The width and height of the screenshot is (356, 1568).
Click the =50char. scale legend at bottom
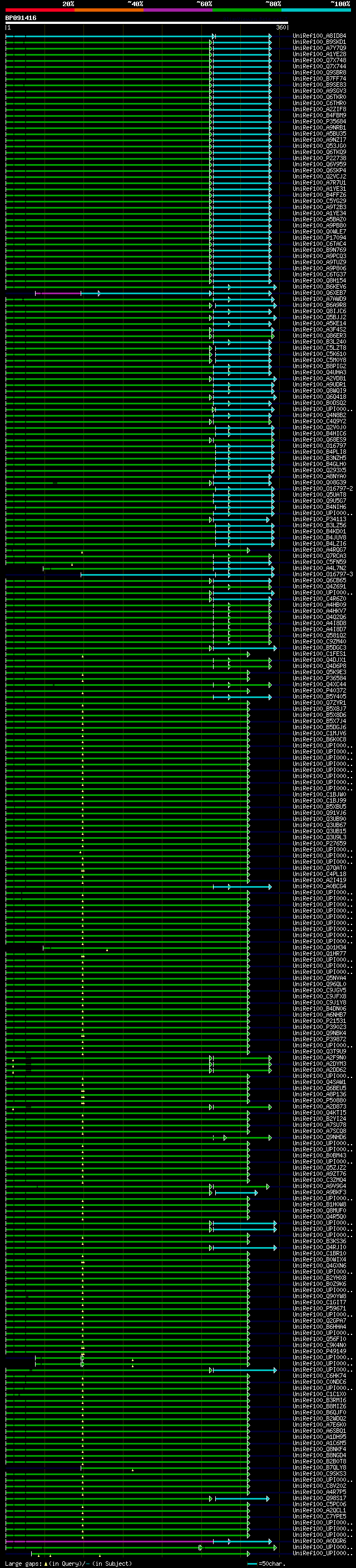click(268, 1564)
